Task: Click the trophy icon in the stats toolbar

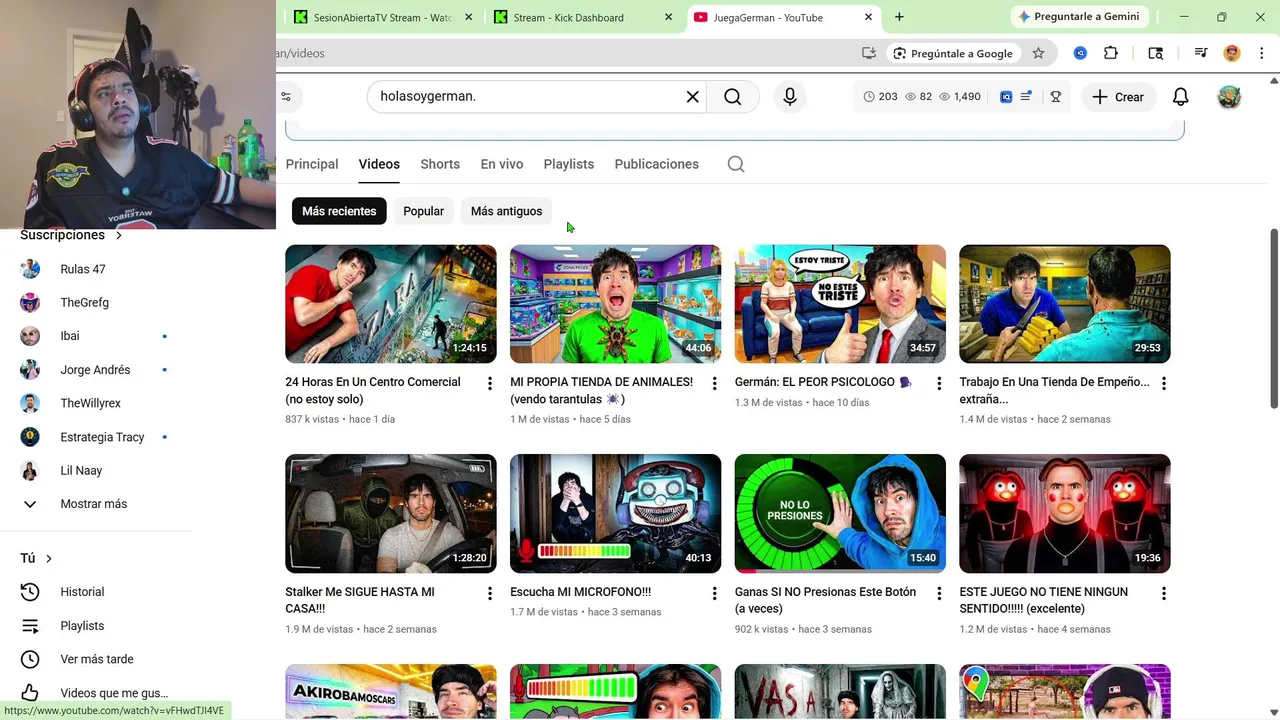Action: (x=1055, y=97)
